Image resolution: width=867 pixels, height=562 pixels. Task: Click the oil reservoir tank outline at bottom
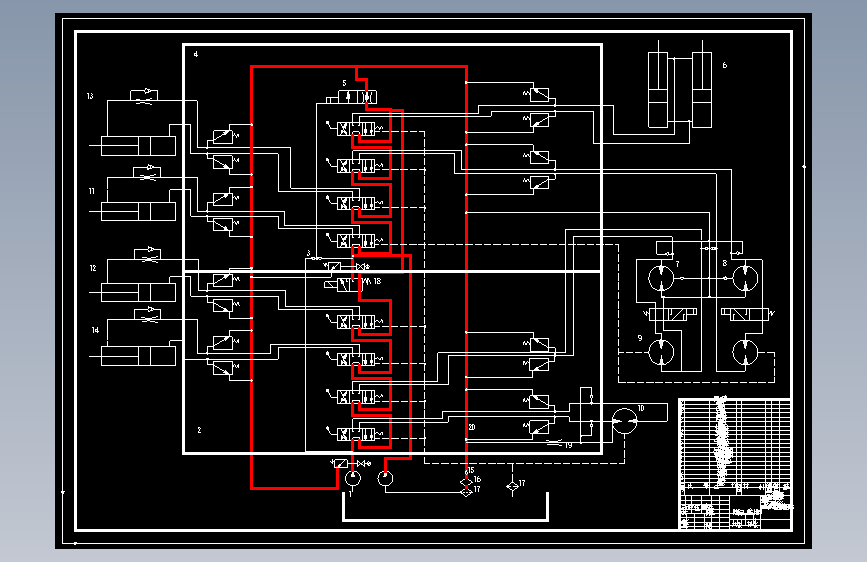point(446,507)
